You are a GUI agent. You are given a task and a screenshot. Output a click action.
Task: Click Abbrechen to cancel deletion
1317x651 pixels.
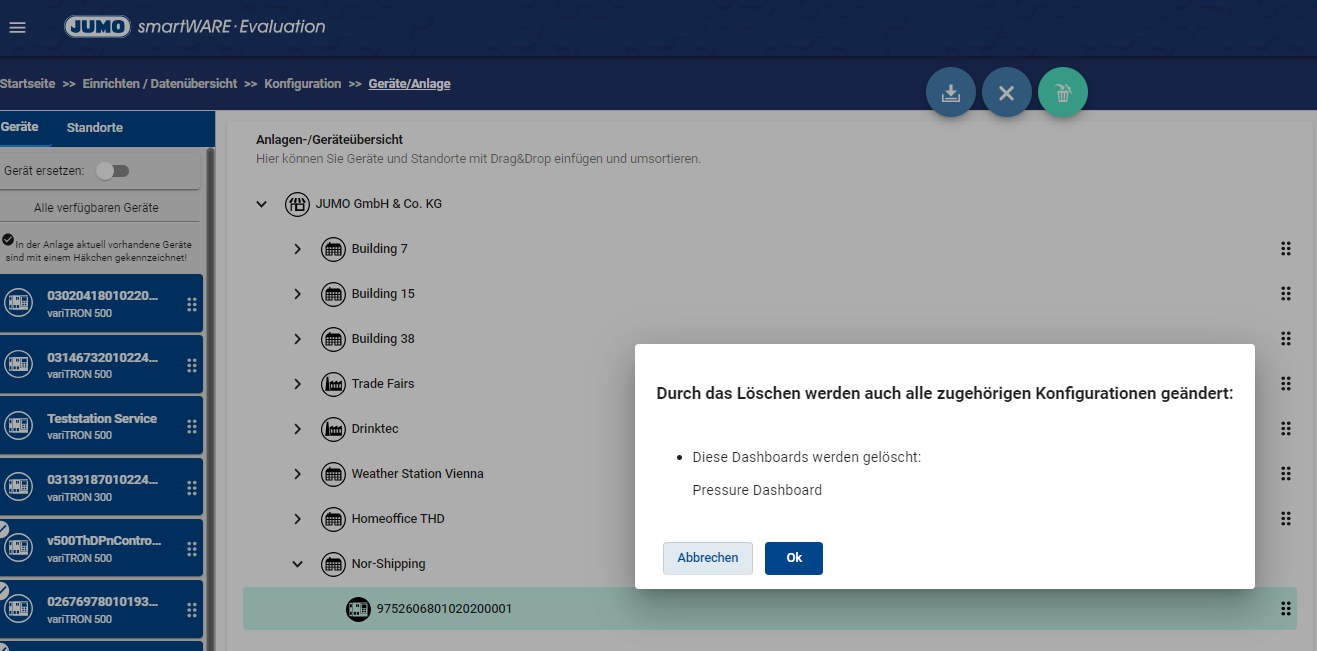(x=707, y=558)
